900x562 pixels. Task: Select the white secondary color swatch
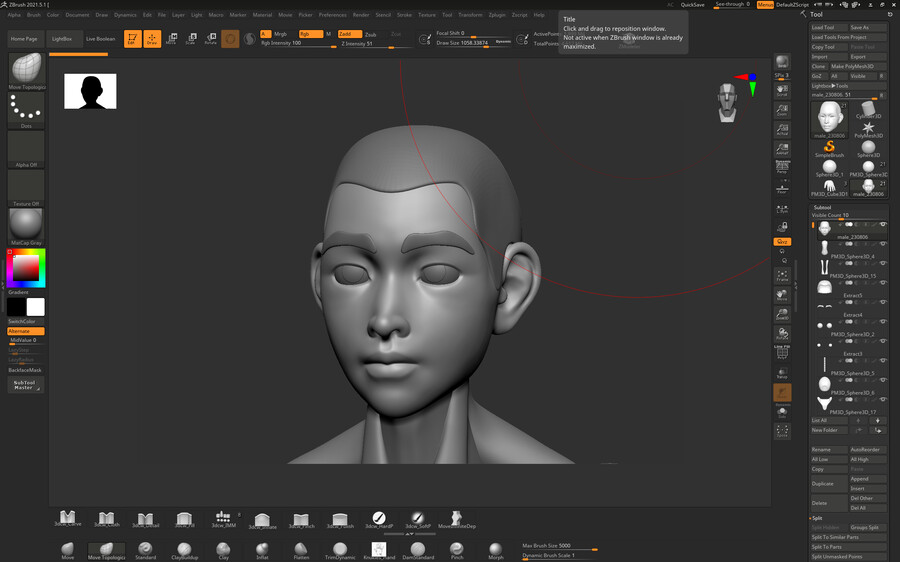[35, 307]
